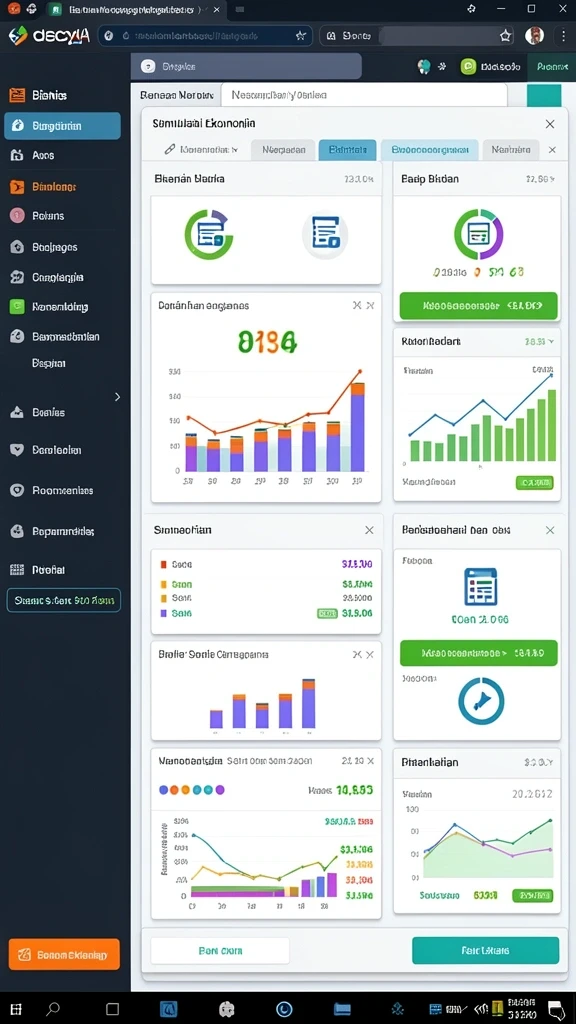Image resolution: width=576 pixels, height=1024 pixels.
Task: Open the green percentage dropdown above line-bar chart
Action: point(539,341)
